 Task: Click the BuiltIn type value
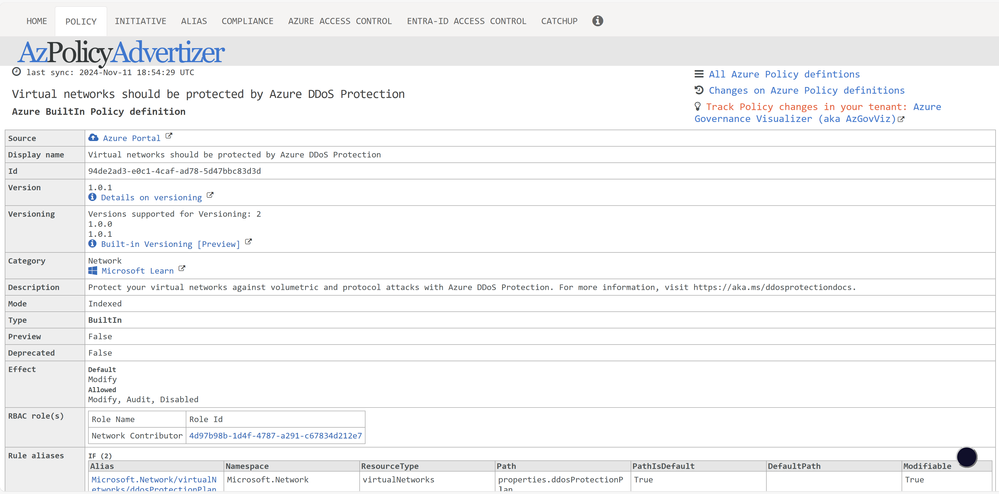tap(104, 320)
